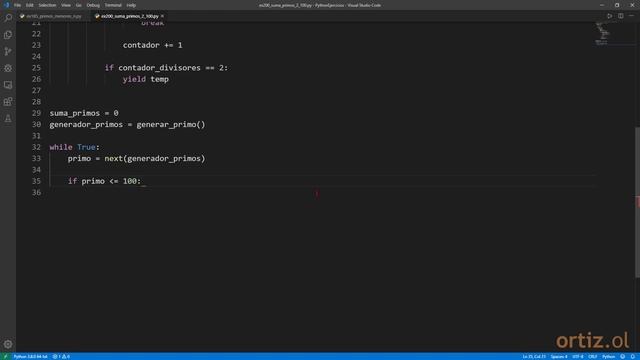
Task: Open the Terminal menu
Action: [x=113, y=5]
